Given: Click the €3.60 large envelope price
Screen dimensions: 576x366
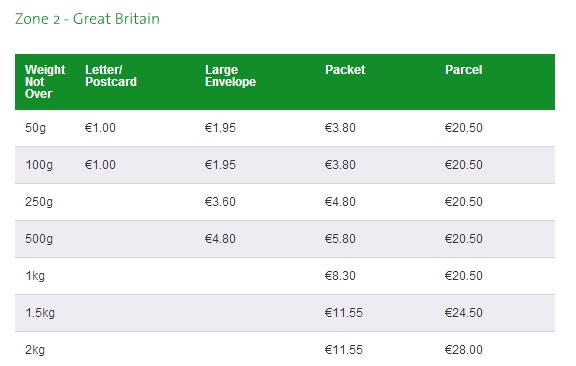Looking at the screenshot, I should click(x=220, y=202).
